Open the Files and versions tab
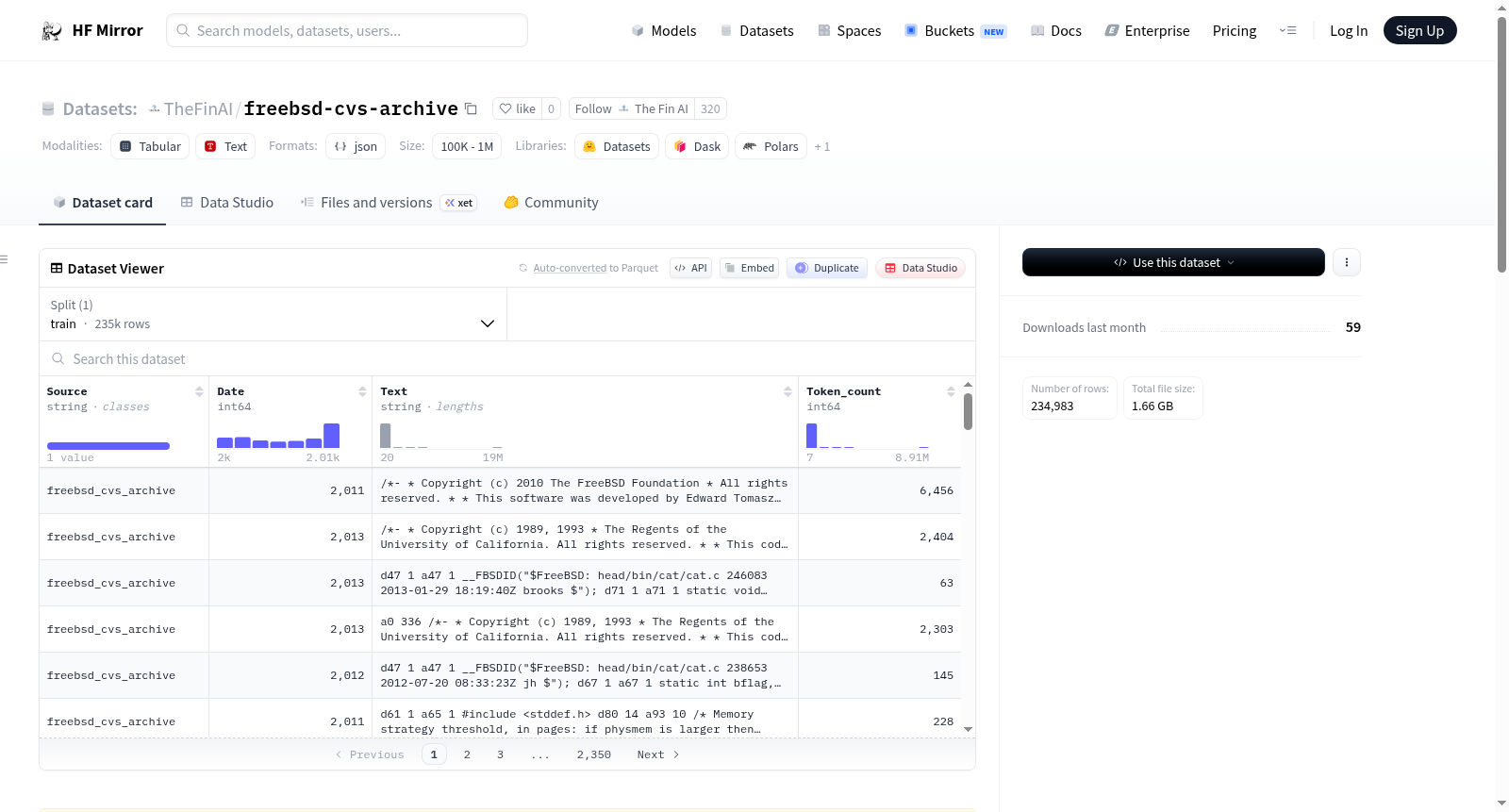This screenshot has width=1509, height=812. (x=388, y=203)
